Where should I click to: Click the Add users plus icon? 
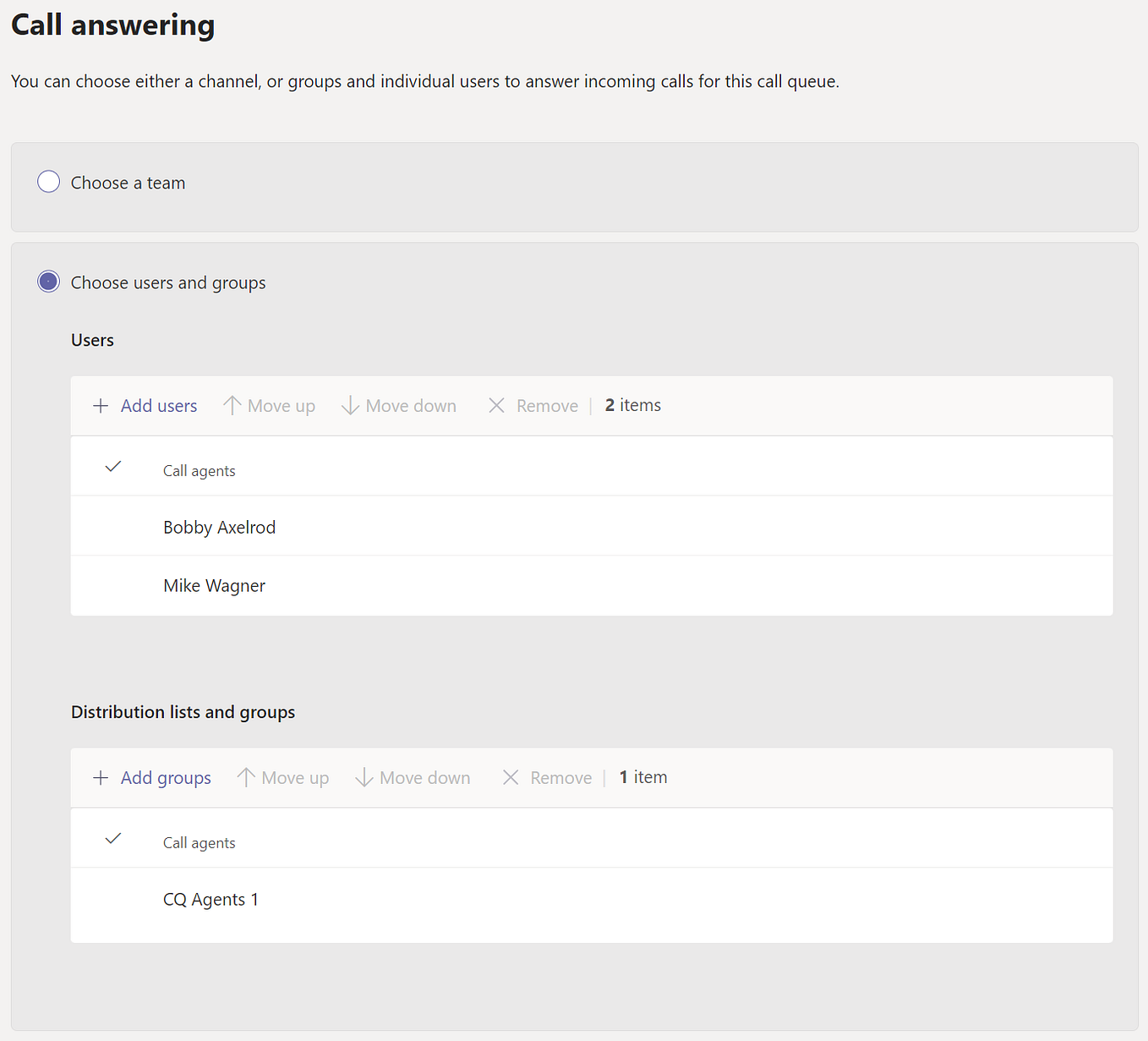(101, 405)
